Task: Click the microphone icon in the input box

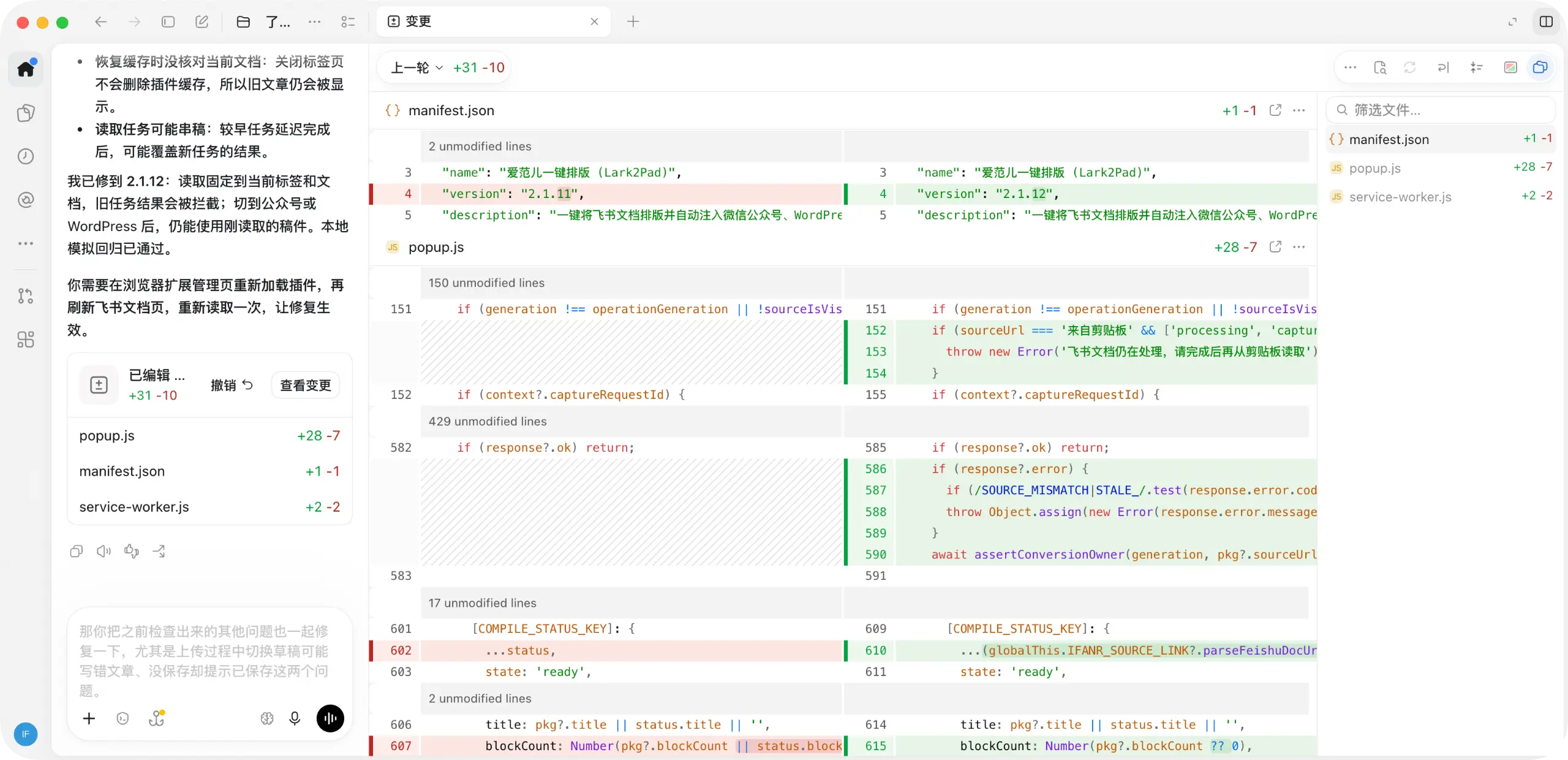Action: pos(295,718)
